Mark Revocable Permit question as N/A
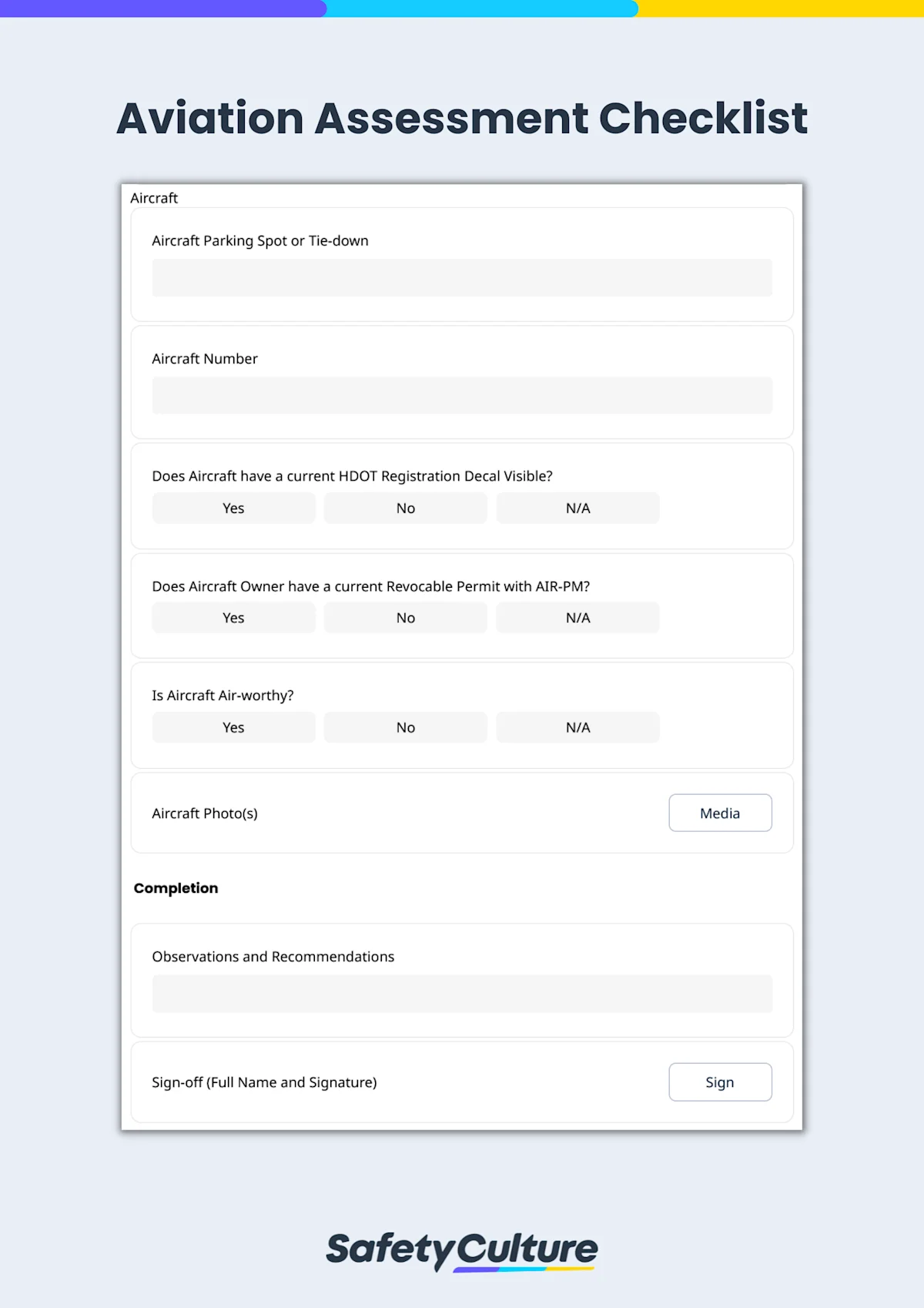Image resolution: width=924 pixels, height=1308 pixels. [577, 617]
